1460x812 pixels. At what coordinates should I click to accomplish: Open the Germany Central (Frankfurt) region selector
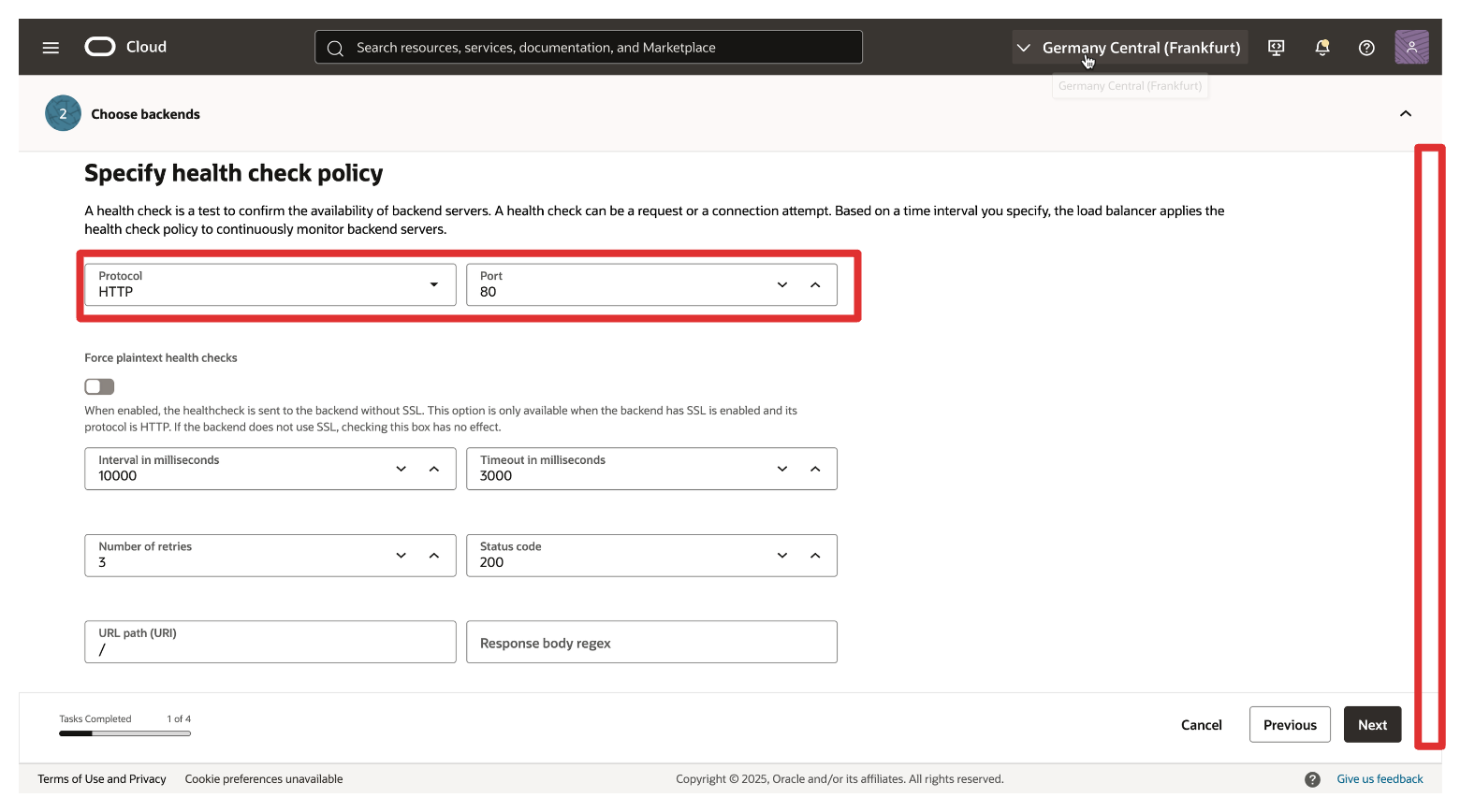(1130, 48)
